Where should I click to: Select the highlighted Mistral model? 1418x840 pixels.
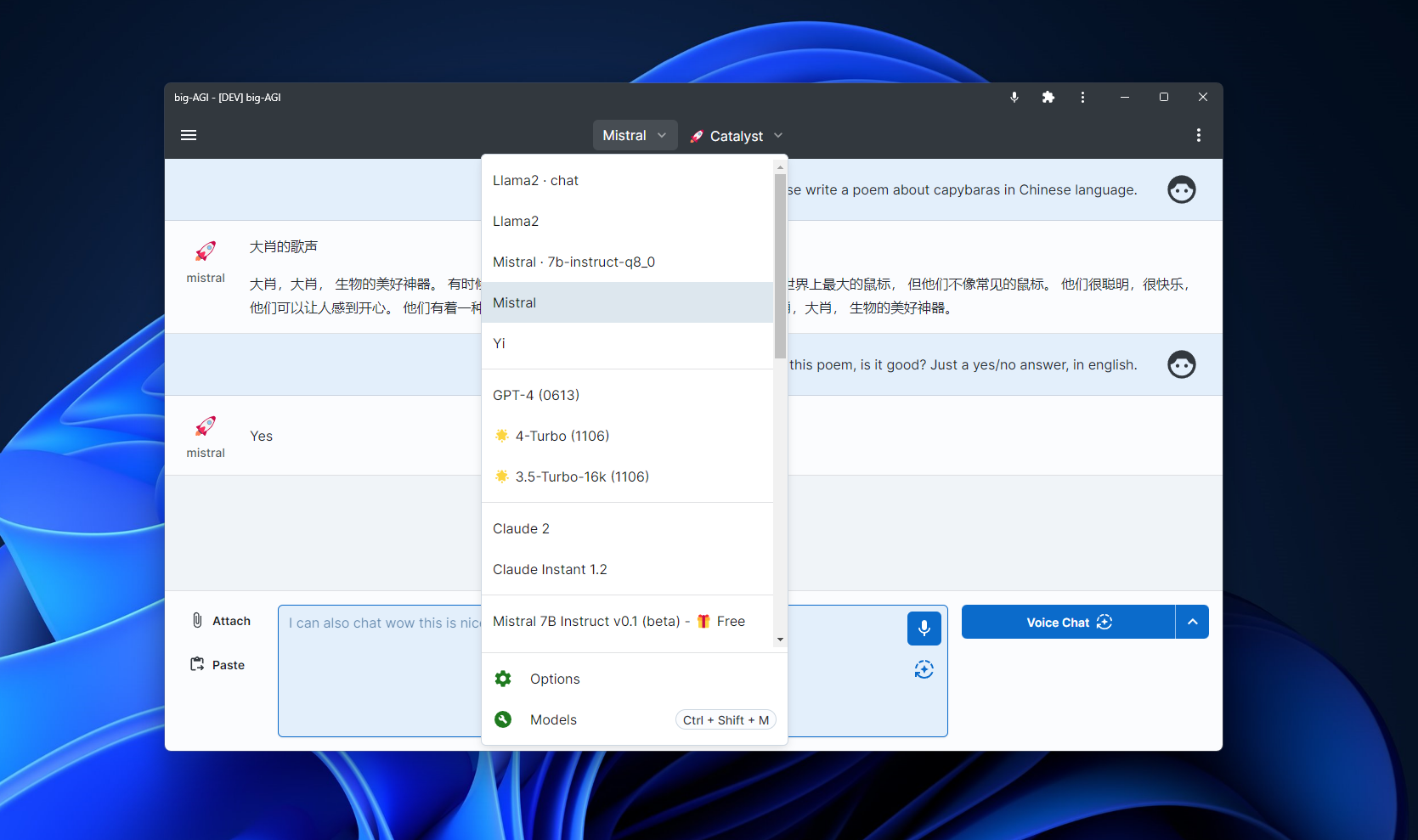[x=627, y=302]
